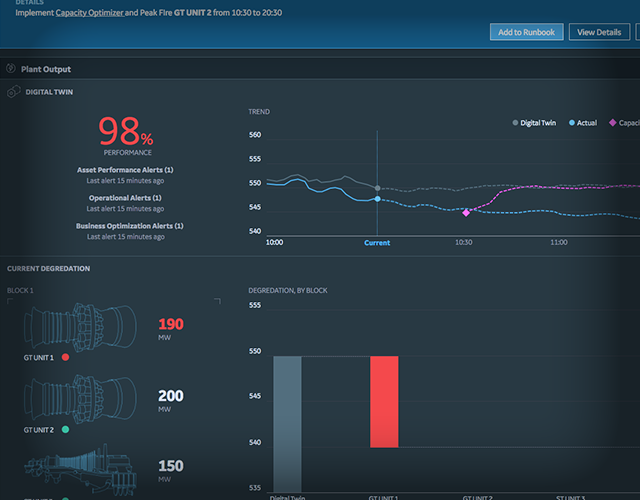
Task: Select the DEGREDATION, BY BLOCK chart title
Action: [288, 291]
